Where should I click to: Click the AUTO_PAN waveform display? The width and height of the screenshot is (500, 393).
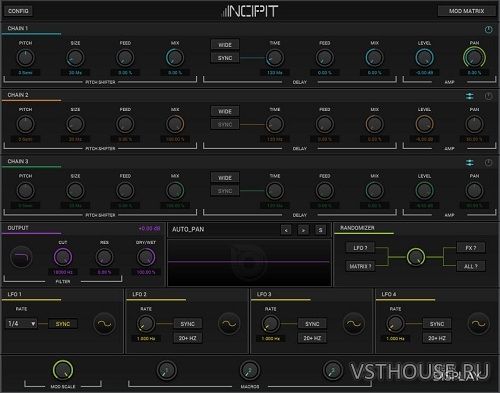click(249, 262)
